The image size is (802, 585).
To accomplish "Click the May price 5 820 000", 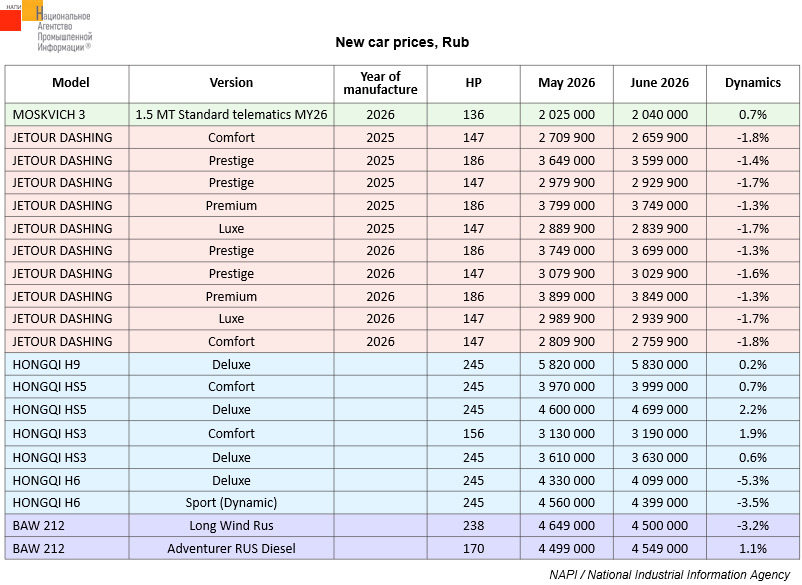I will pos(566,365).
